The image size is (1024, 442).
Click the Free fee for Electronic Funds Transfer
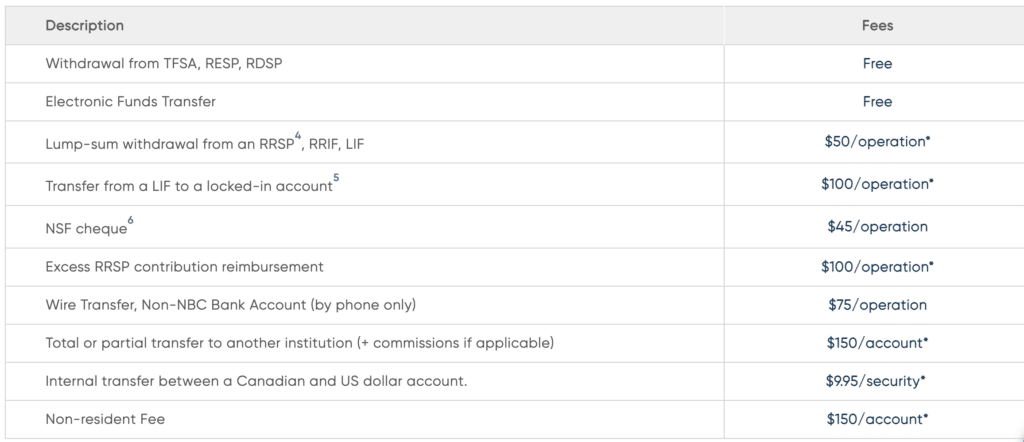[877, 102]
